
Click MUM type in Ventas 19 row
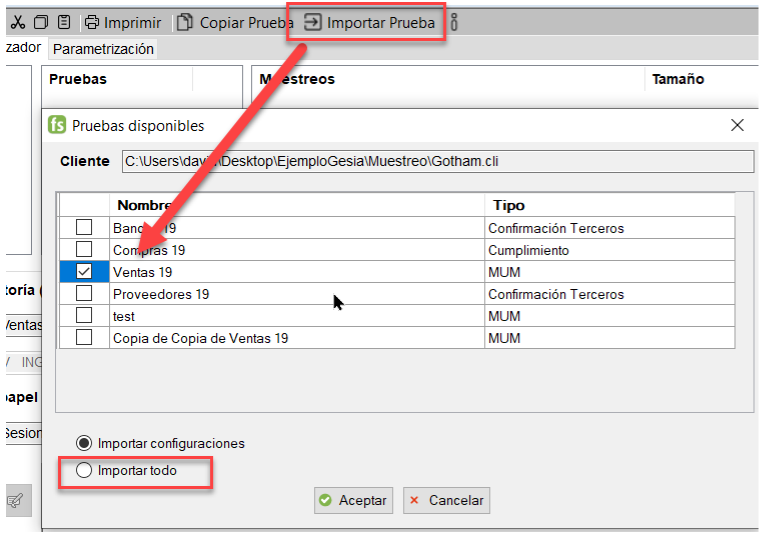click(610, 272)
